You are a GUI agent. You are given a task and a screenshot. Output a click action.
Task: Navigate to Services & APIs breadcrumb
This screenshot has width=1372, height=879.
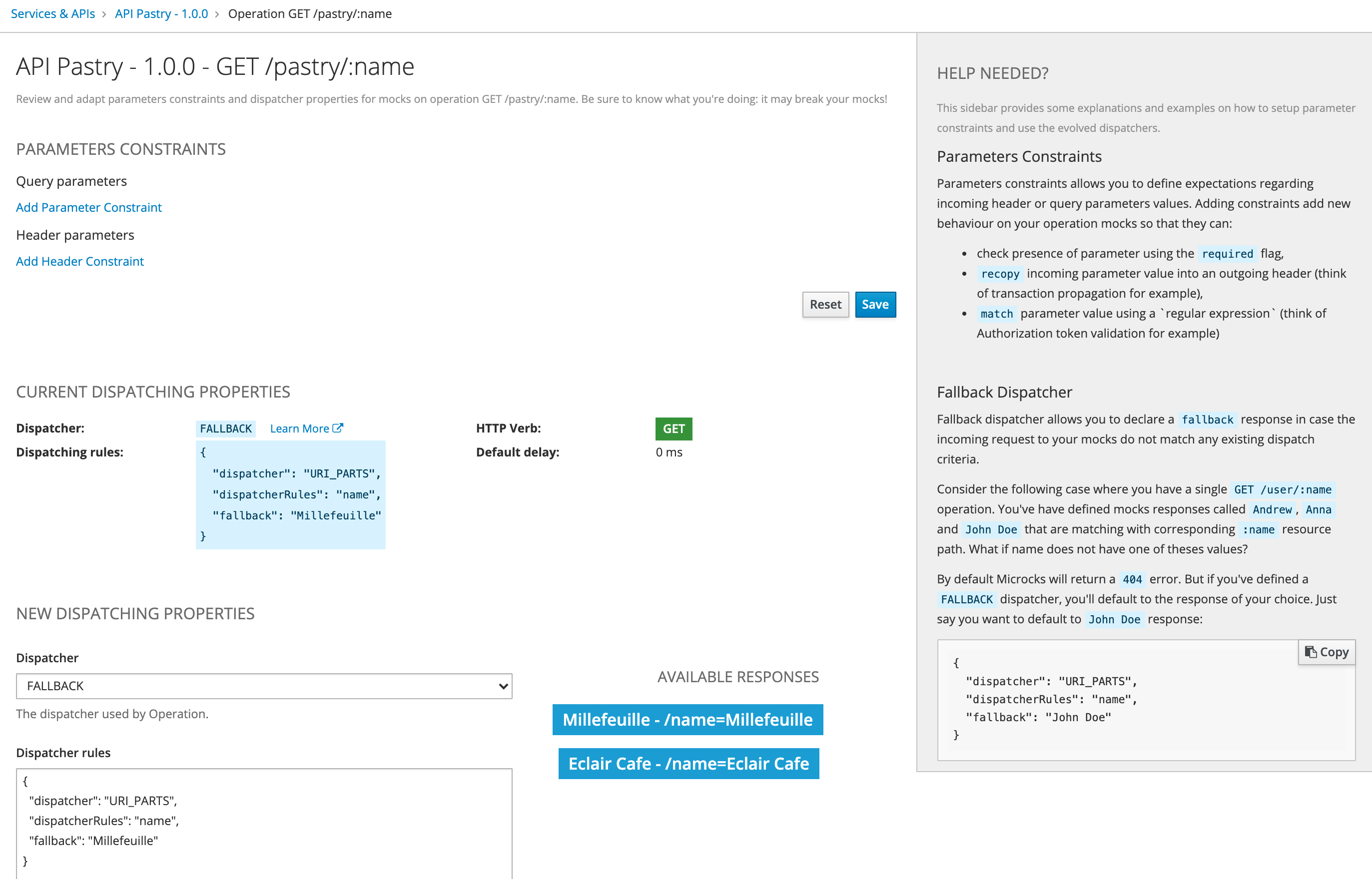52,13
